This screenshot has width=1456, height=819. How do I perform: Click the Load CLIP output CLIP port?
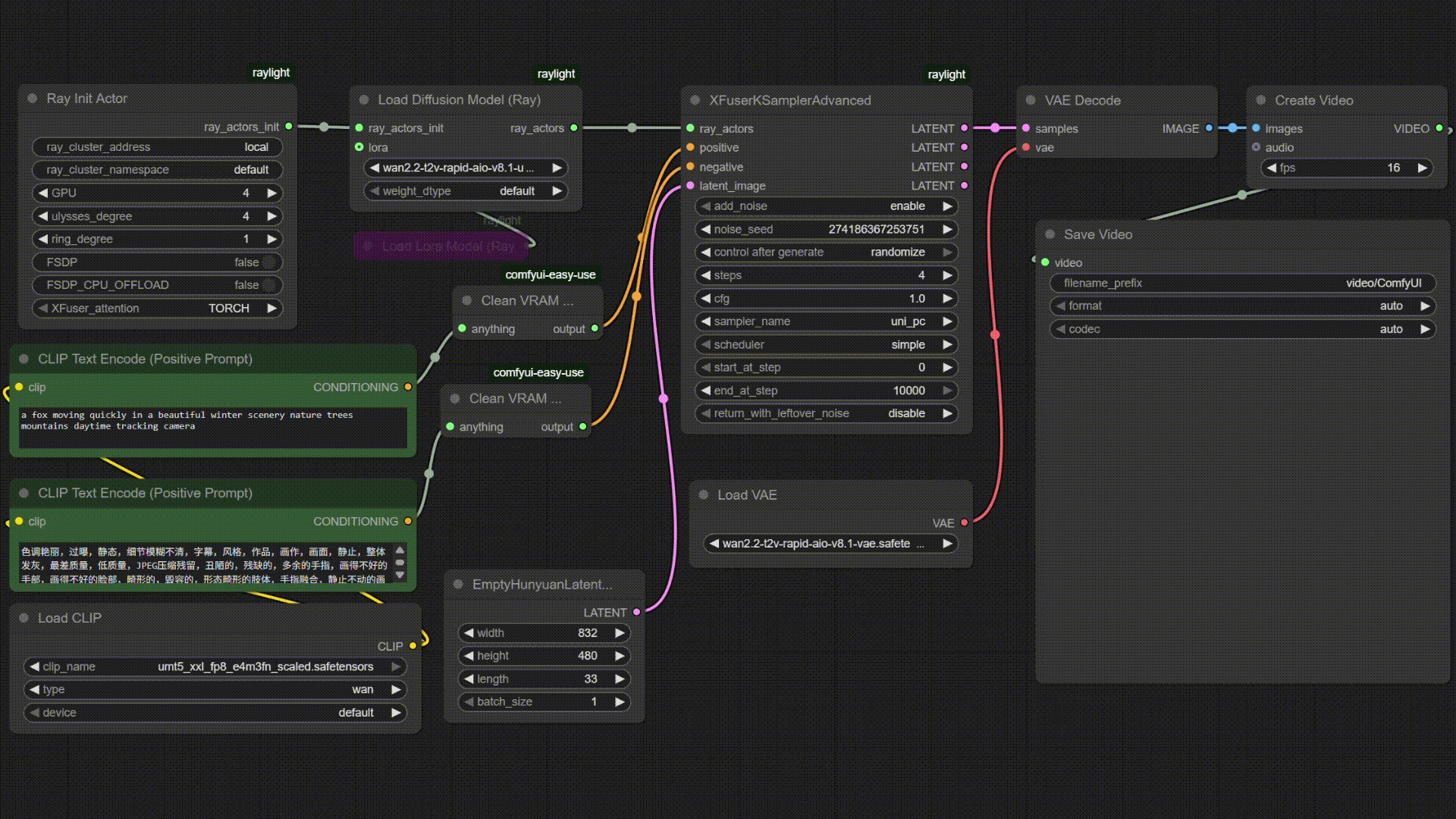(x=413, y=646)
